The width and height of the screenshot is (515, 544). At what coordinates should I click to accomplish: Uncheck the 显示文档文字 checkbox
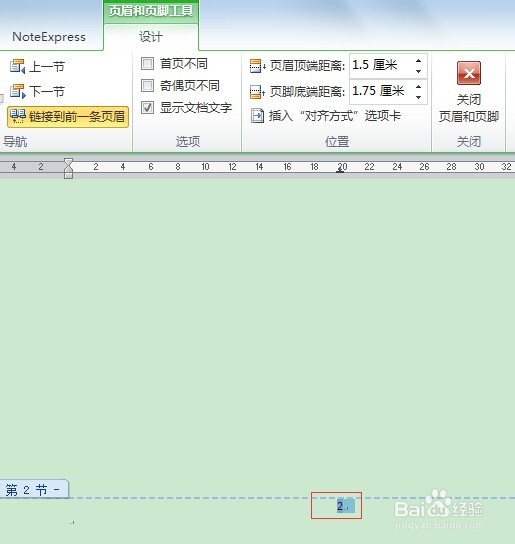(x=147, y=107)
